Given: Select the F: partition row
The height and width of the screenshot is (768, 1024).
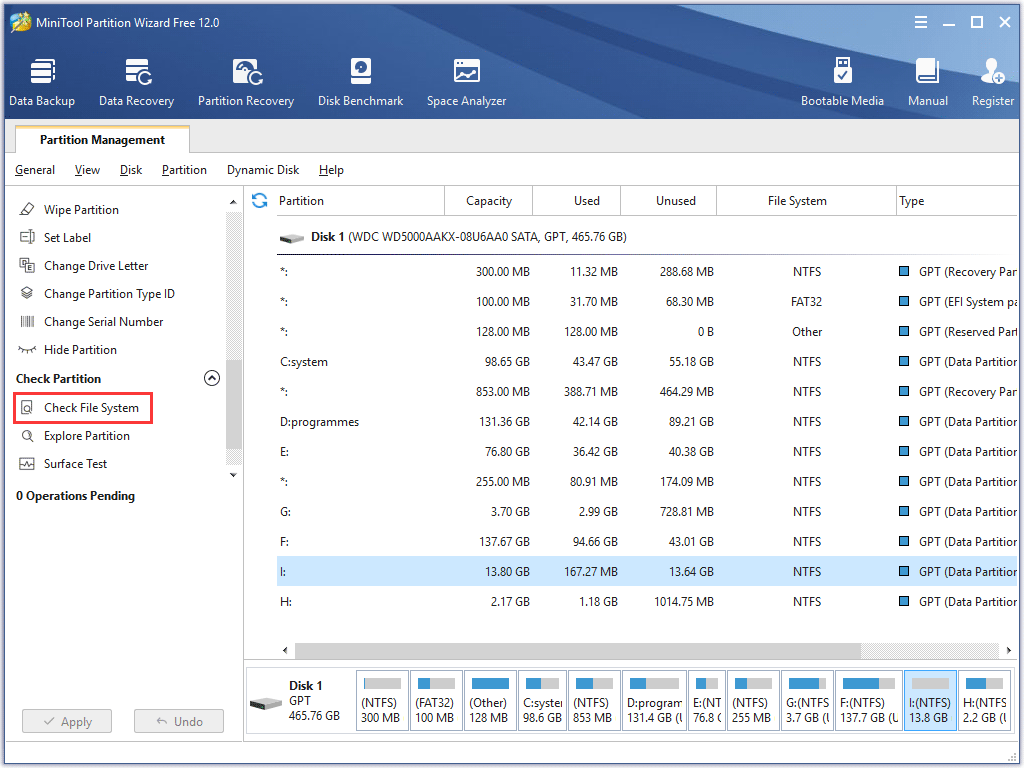Looking at the screenshot, I should click(647, 542).
